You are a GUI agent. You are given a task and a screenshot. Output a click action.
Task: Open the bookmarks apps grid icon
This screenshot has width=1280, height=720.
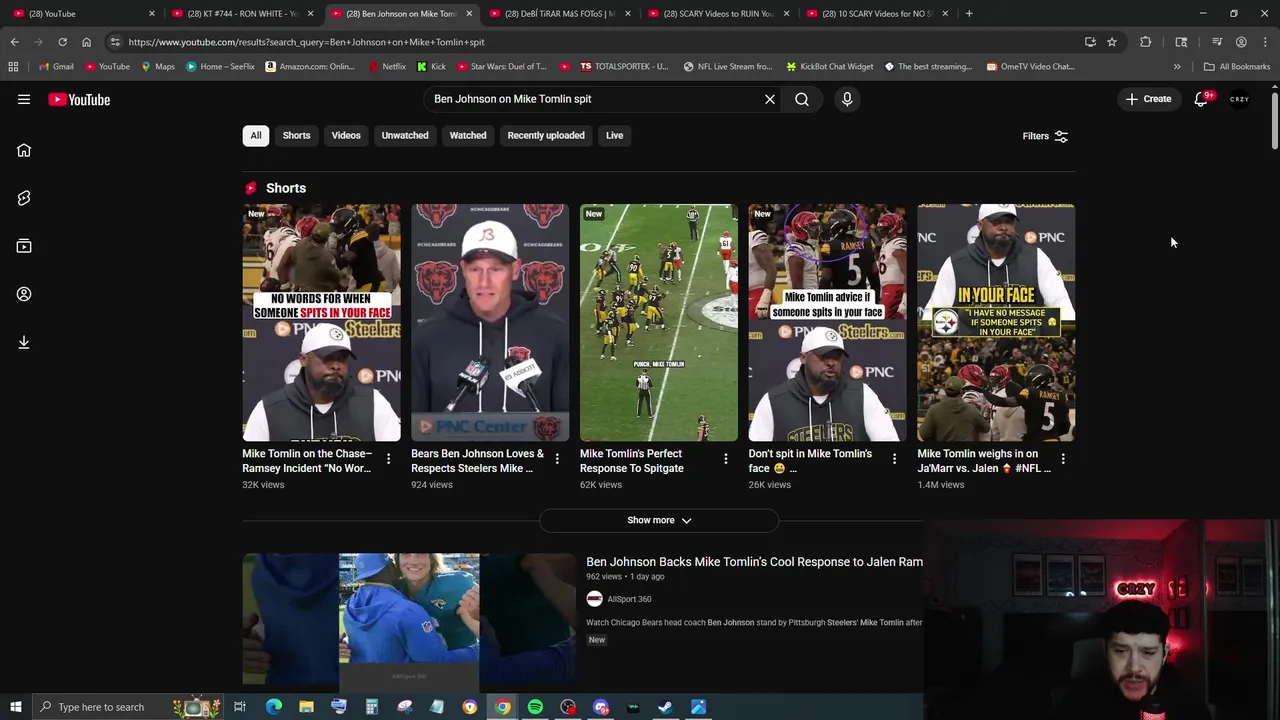point(13,67)
